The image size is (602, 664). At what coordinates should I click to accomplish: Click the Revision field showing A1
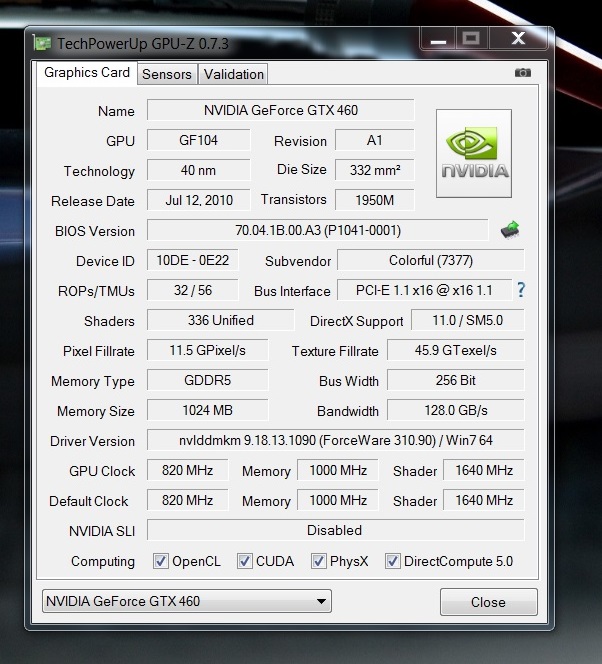point(375,140)
